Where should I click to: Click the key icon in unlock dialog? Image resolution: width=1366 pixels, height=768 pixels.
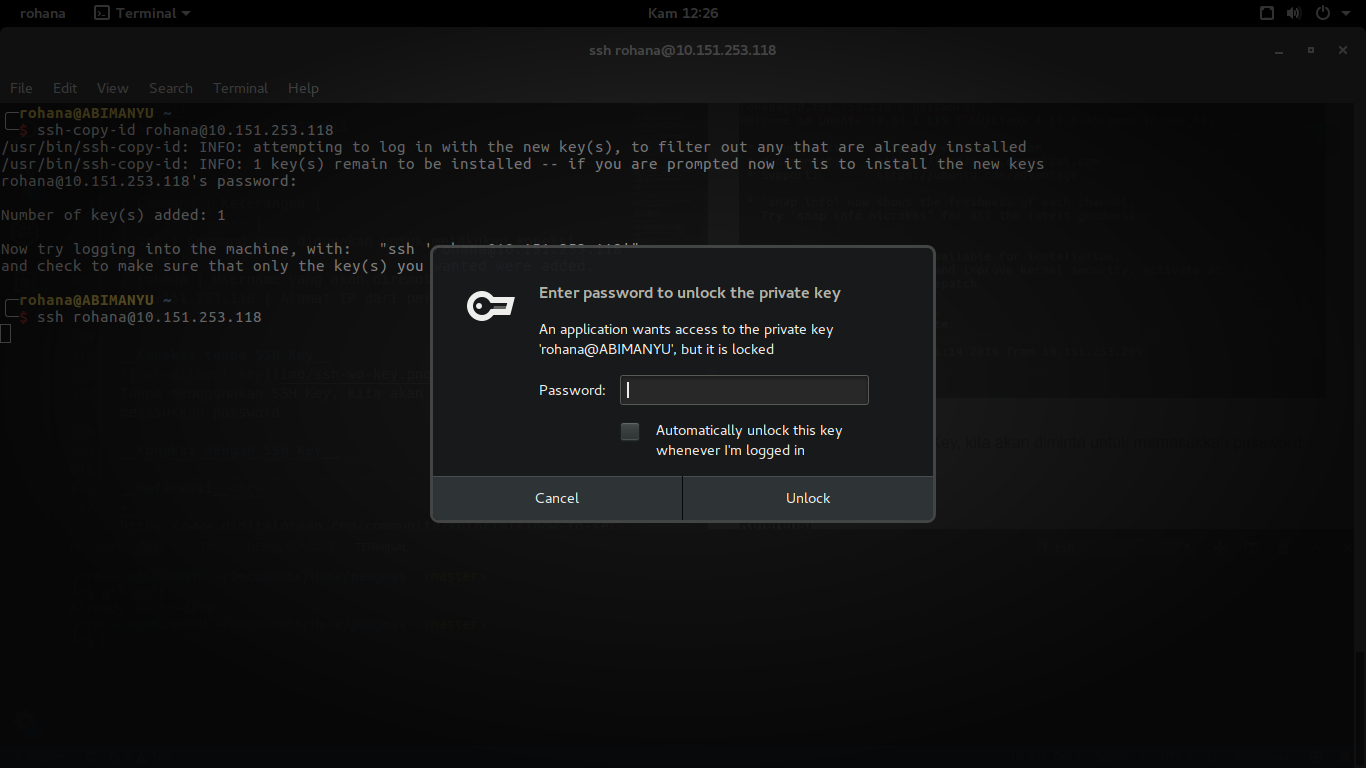(x=490, y=306)
